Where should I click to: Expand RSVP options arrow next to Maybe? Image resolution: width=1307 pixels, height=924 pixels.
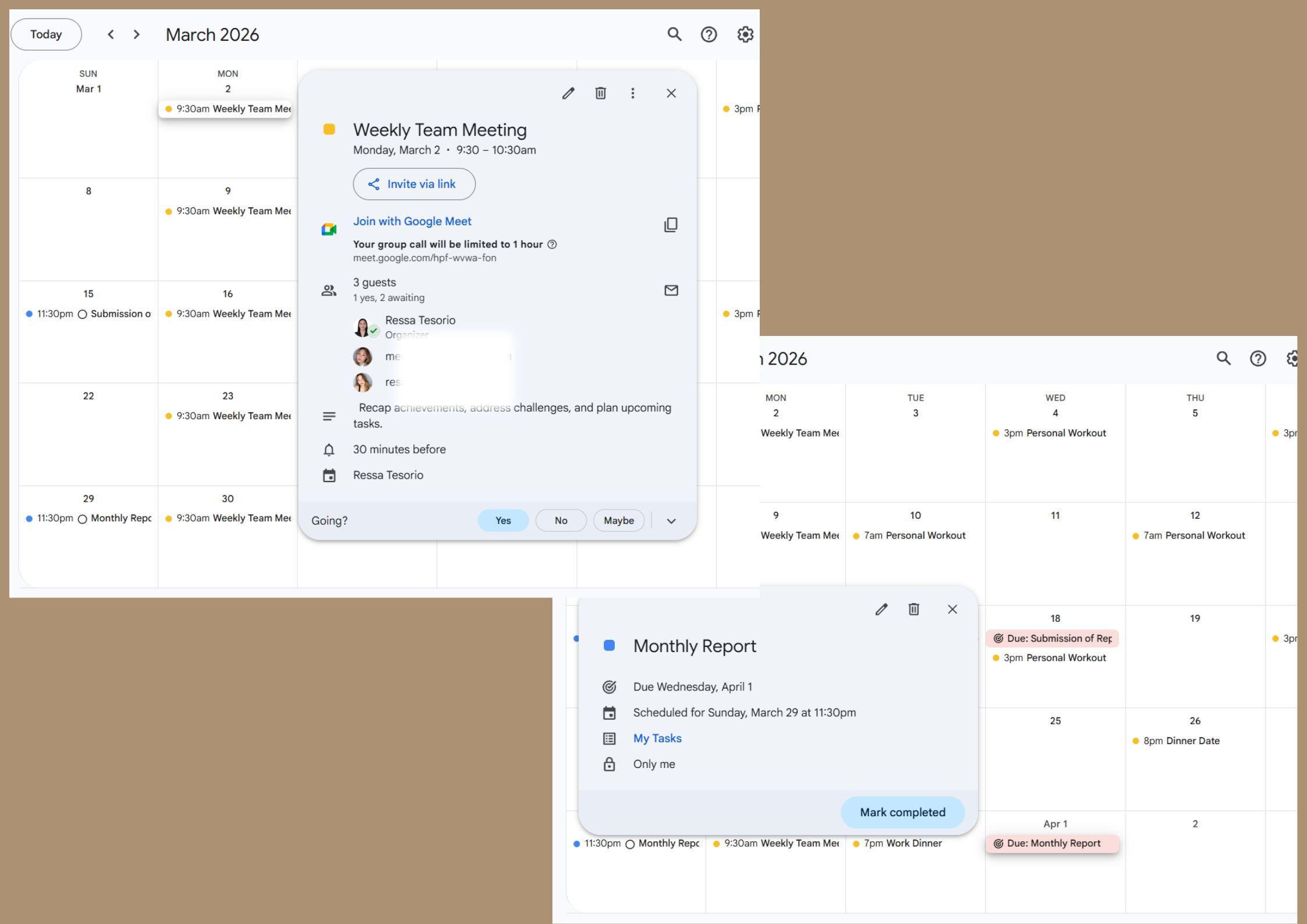(x=671, y=521)
